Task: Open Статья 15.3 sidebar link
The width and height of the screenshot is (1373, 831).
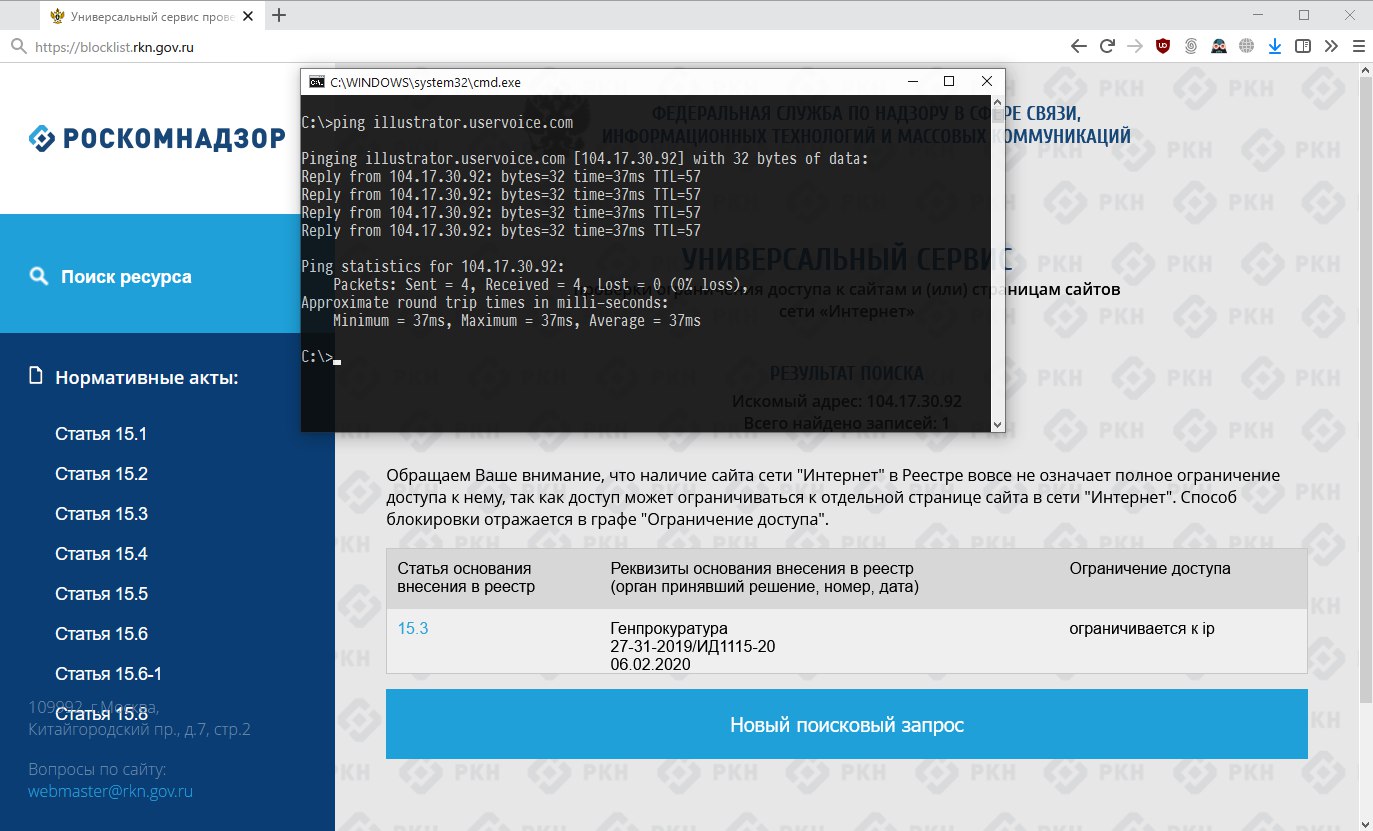Action: (x=101, y=514)
